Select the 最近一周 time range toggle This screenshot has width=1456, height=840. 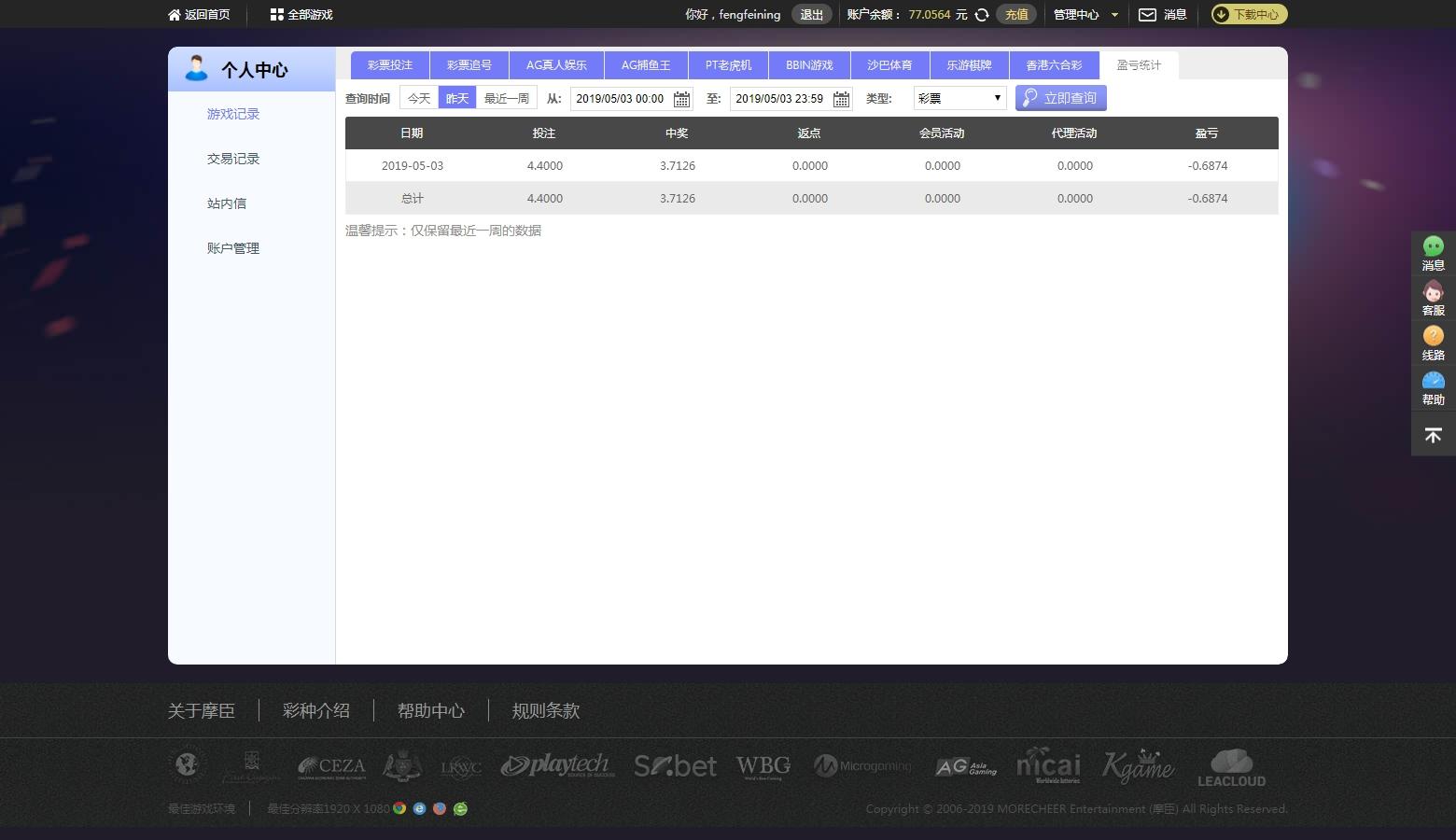pos(507,98)
